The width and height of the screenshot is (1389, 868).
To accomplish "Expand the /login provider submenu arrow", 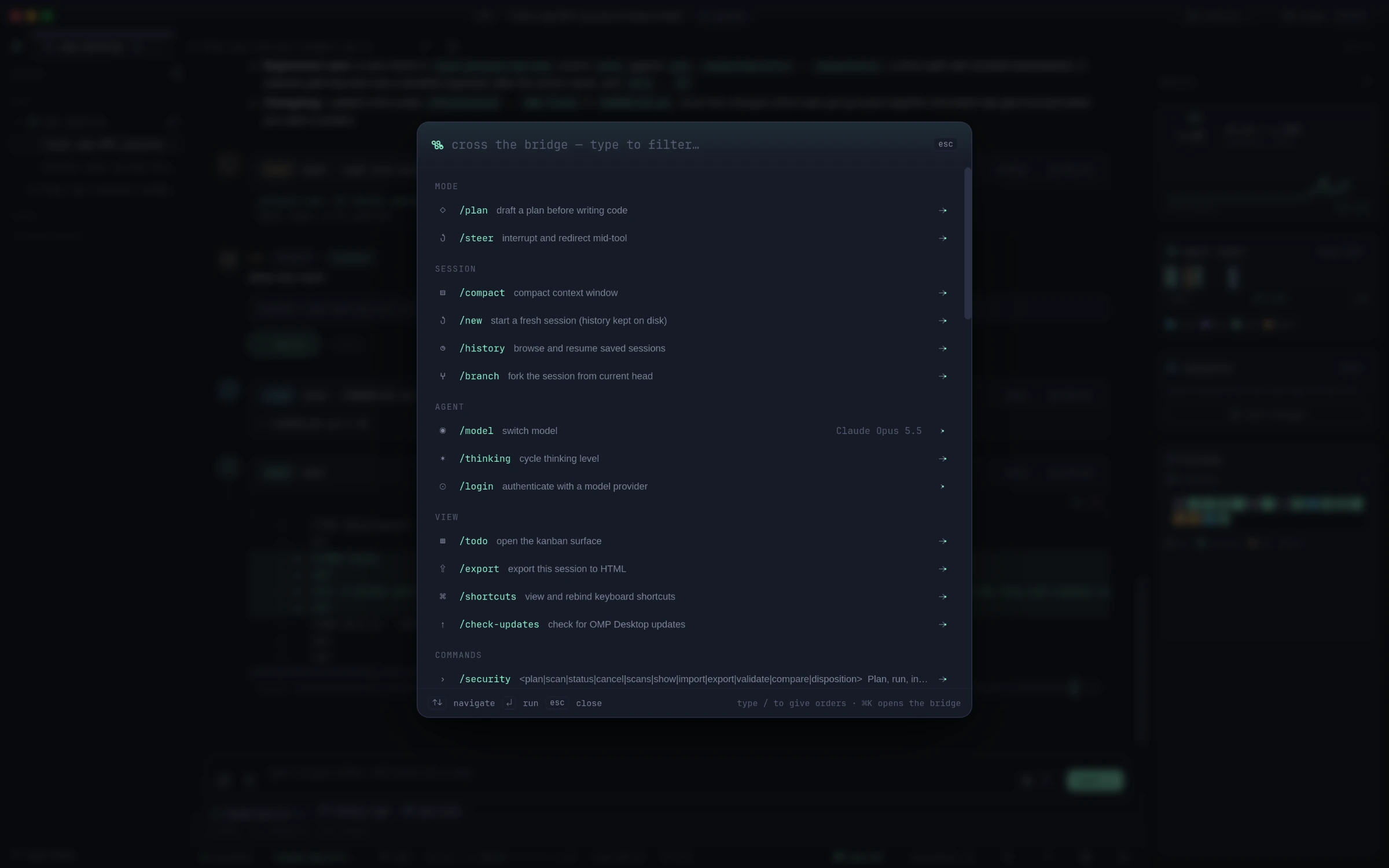I will click(x=942, y=487).
